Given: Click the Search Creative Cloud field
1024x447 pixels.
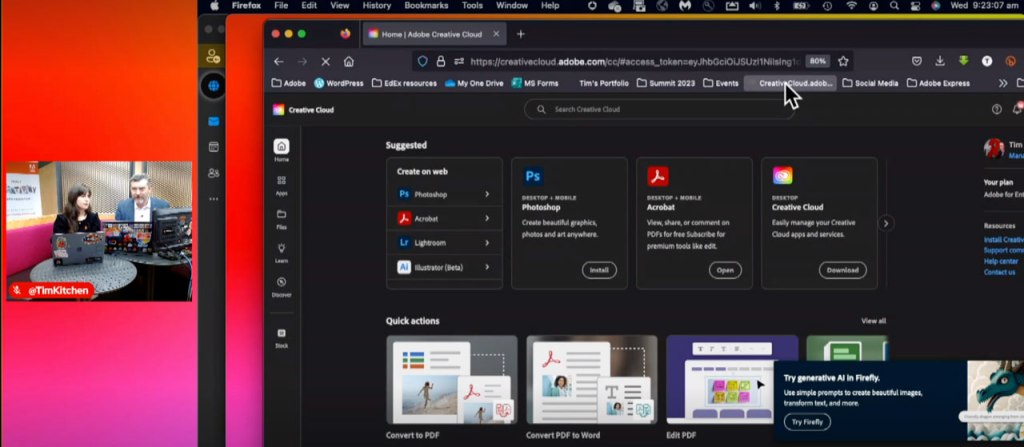Looking at the screenshot, I should tap(660, 109).
